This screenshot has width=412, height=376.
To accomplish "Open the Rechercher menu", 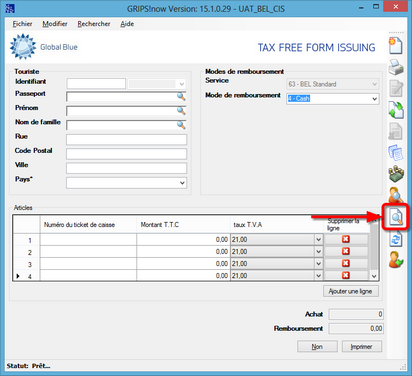I will [x=94, y=24].
